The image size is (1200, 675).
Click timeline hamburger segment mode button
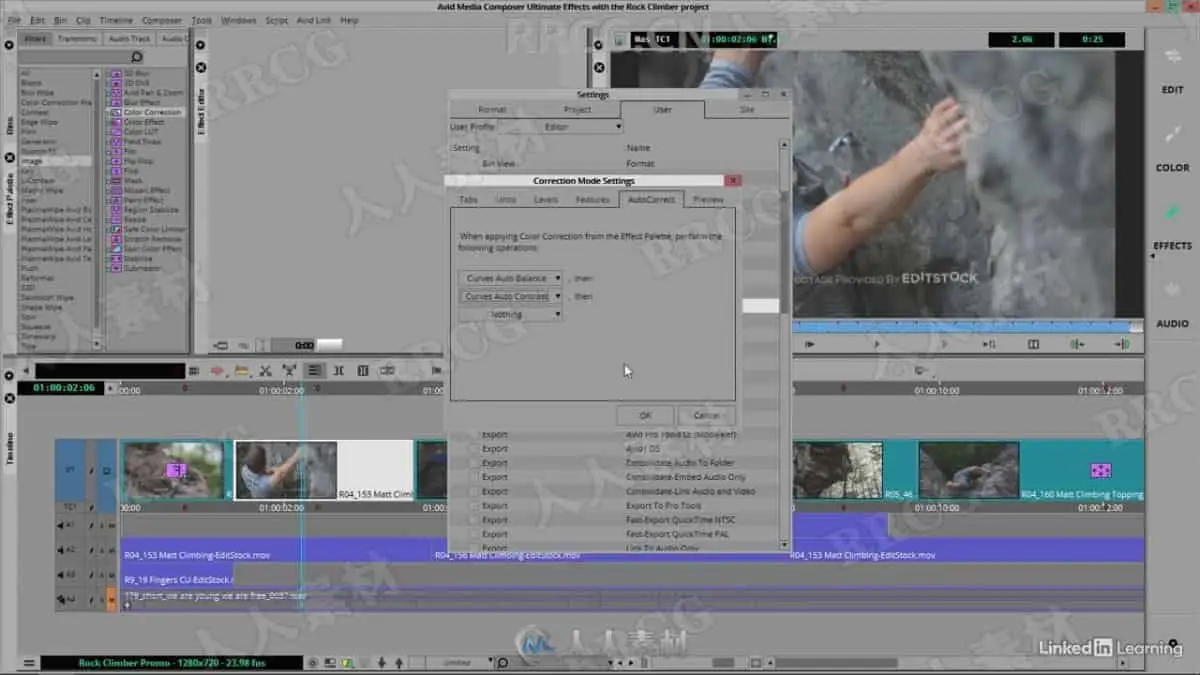click(x=315, y=371)
